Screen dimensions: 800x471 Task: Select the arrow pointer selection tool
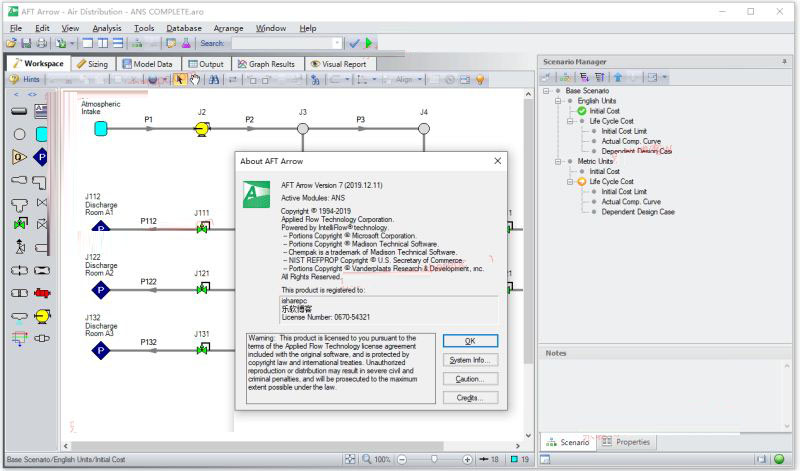180,80
